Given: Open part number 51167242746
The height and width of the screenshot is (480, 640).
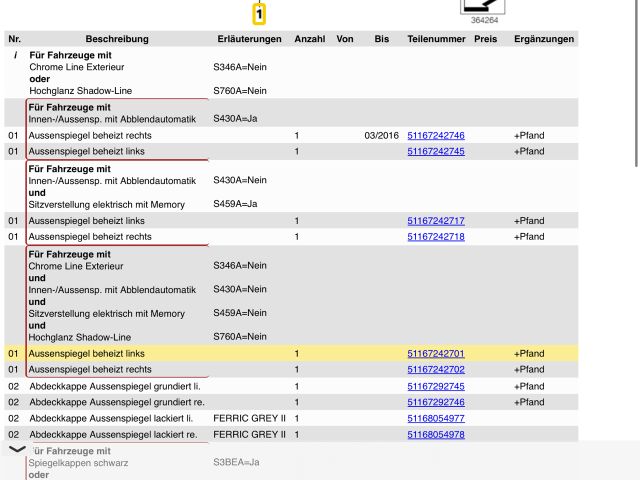Looking at the screenshot, I should coord(435,135).
